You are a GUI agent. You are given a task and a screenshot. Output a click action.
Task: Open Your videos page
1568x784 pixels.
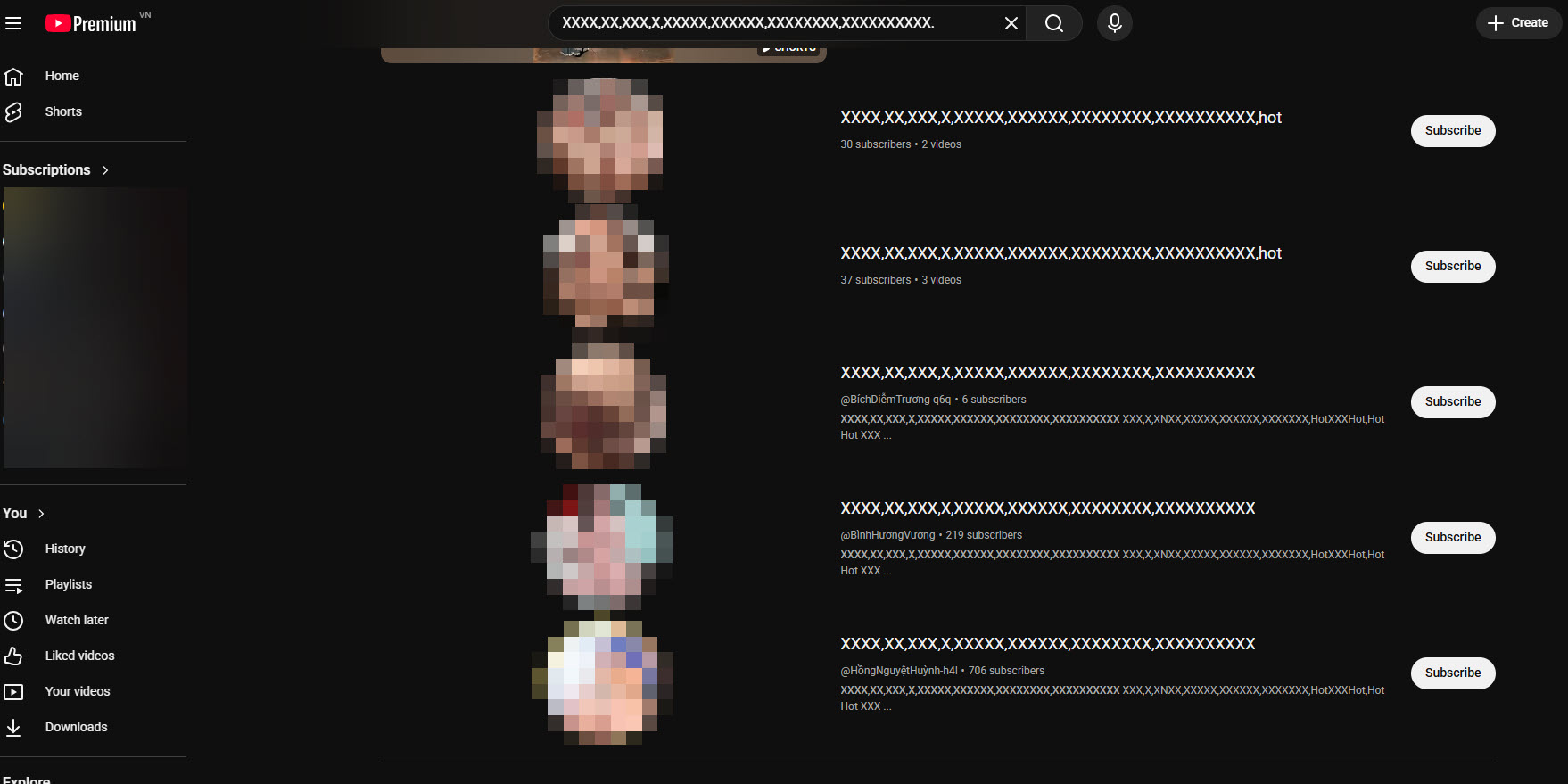(x=78, y=691)
